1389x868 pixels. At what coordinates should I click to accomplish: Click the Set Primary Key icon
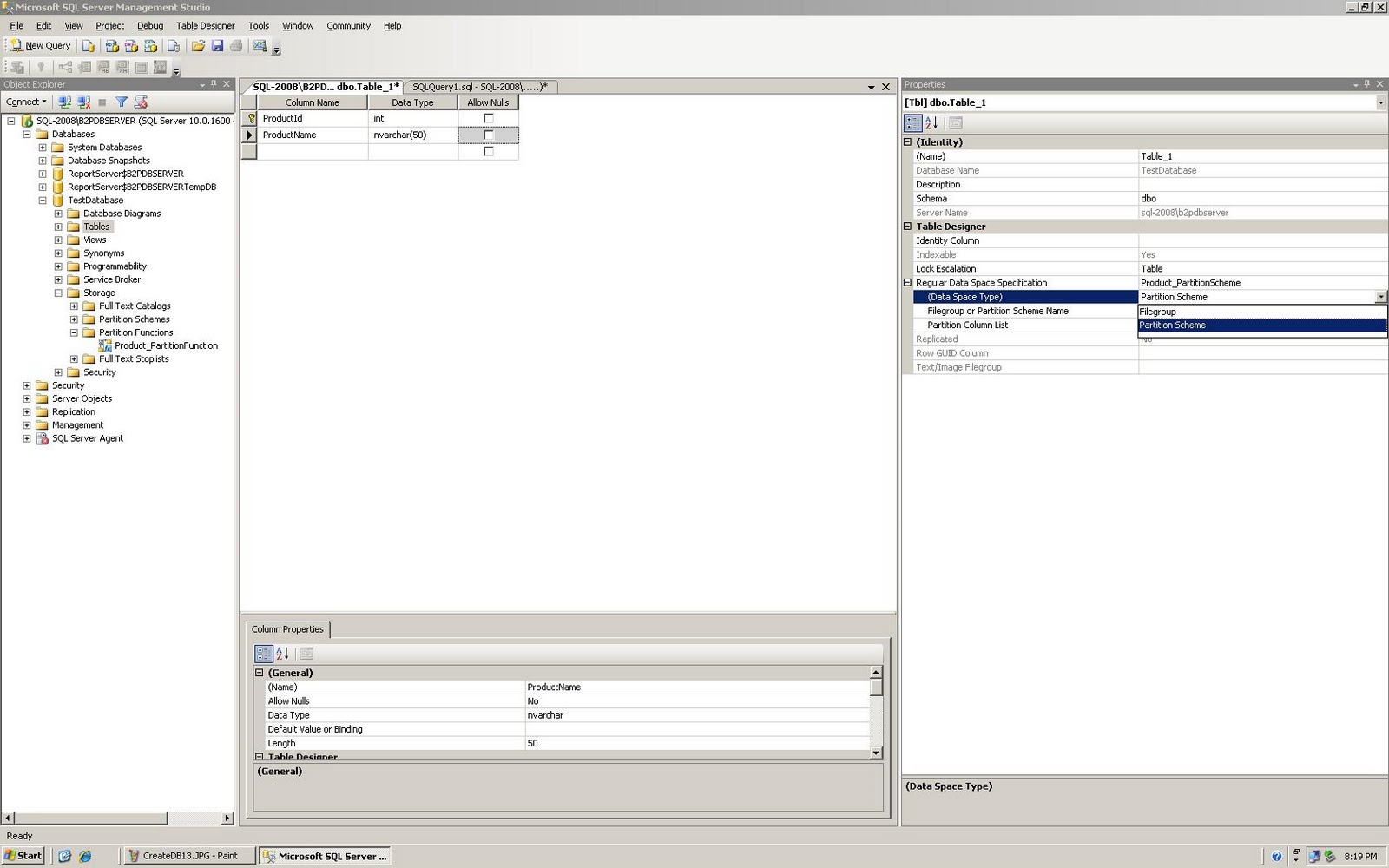[41, 67]
